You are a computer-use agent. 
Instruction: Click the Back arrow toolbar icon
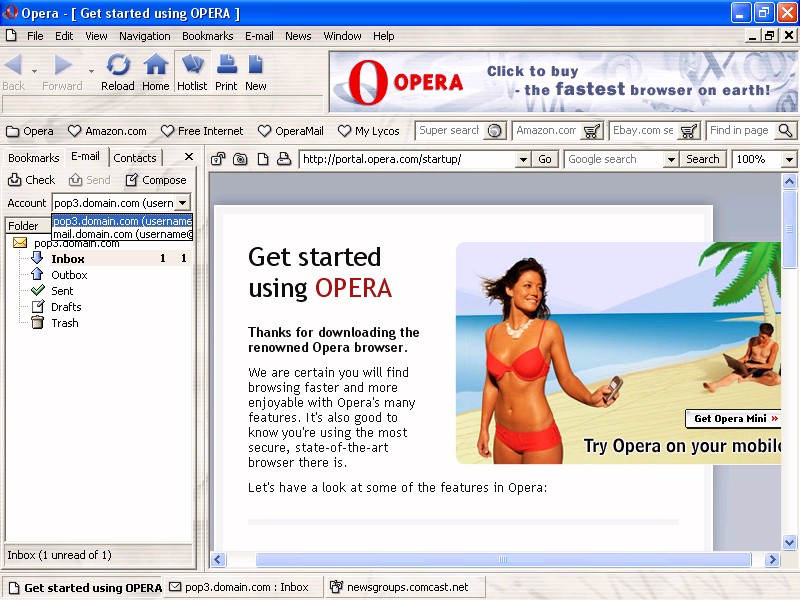(x=13, y=65)
